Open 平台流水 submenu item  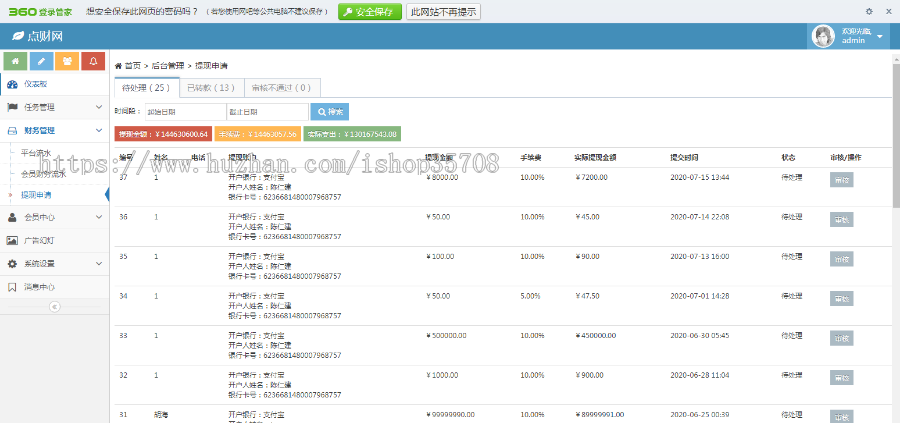point(36,153)
